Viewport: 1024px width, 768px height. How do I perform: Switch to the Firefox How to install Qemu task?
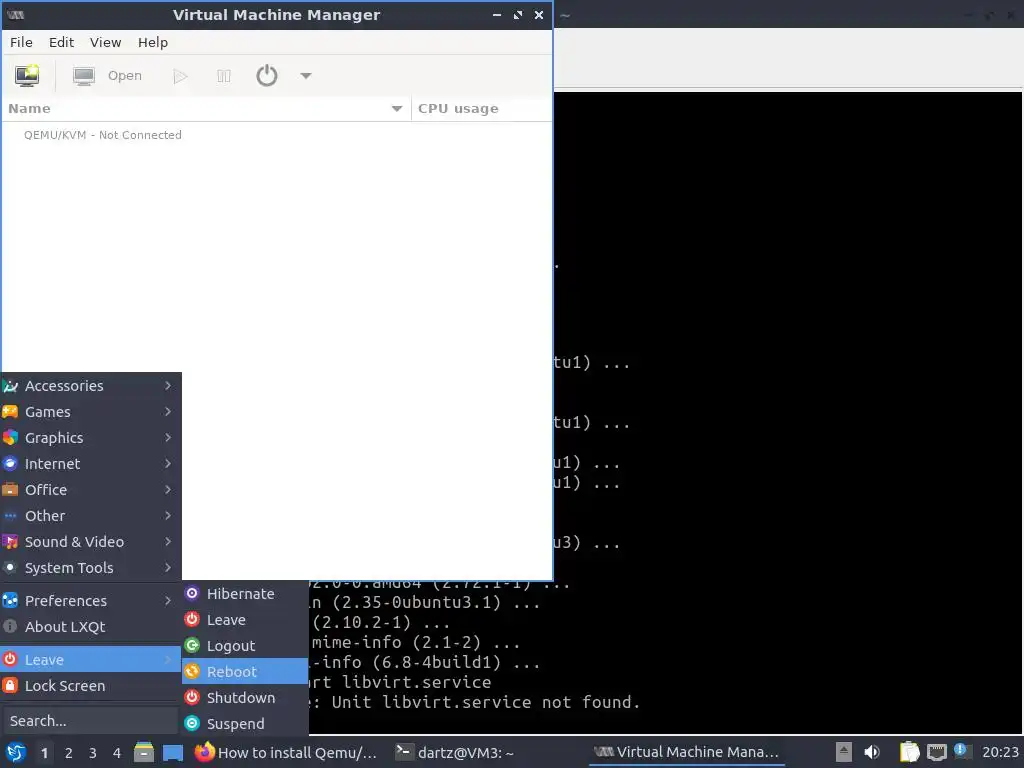pos(287,752)
